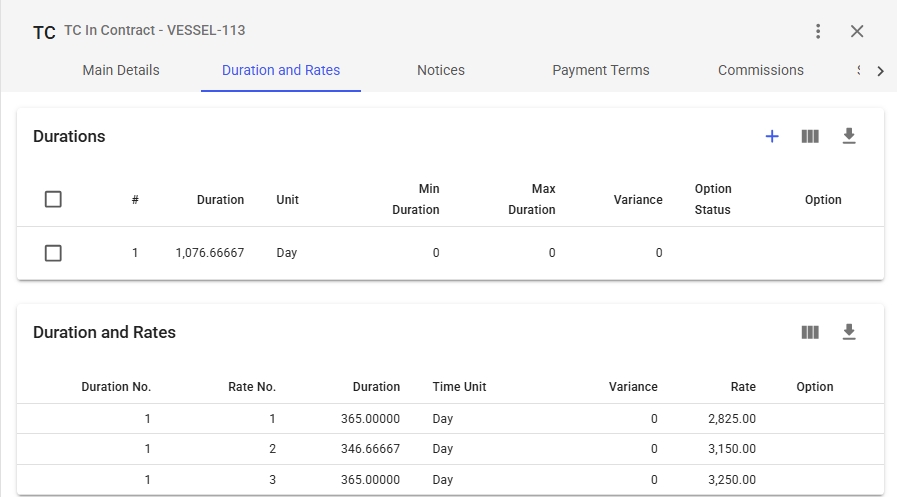The height and width of the screenshot is (497, 897).
Task: Click the Option Status column header
Action: 713,199
